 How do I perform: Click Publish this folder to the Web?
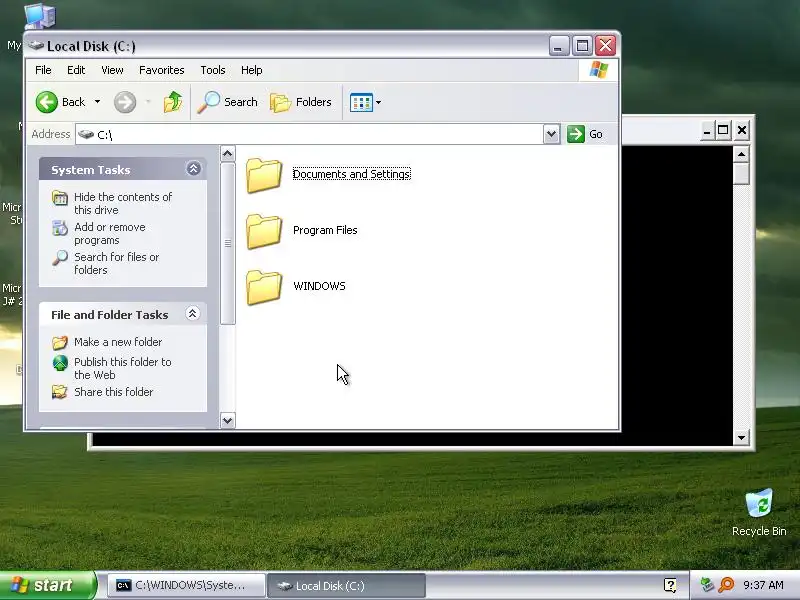[x=123, y=368]
